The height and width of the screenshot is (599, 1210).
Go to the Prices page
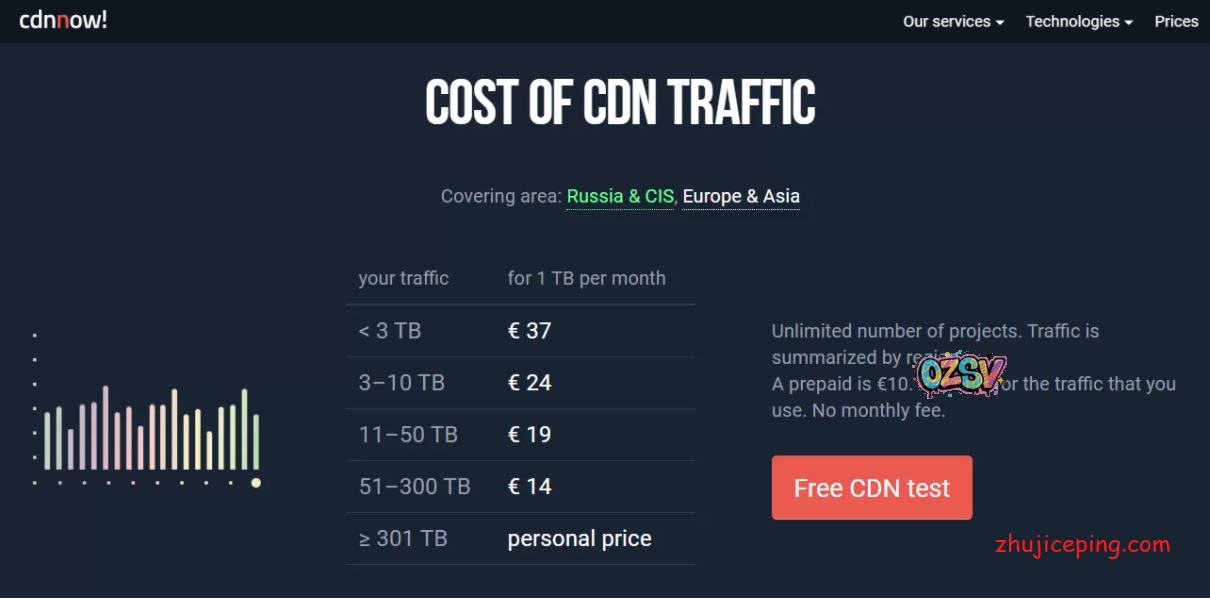[1176, 21]
